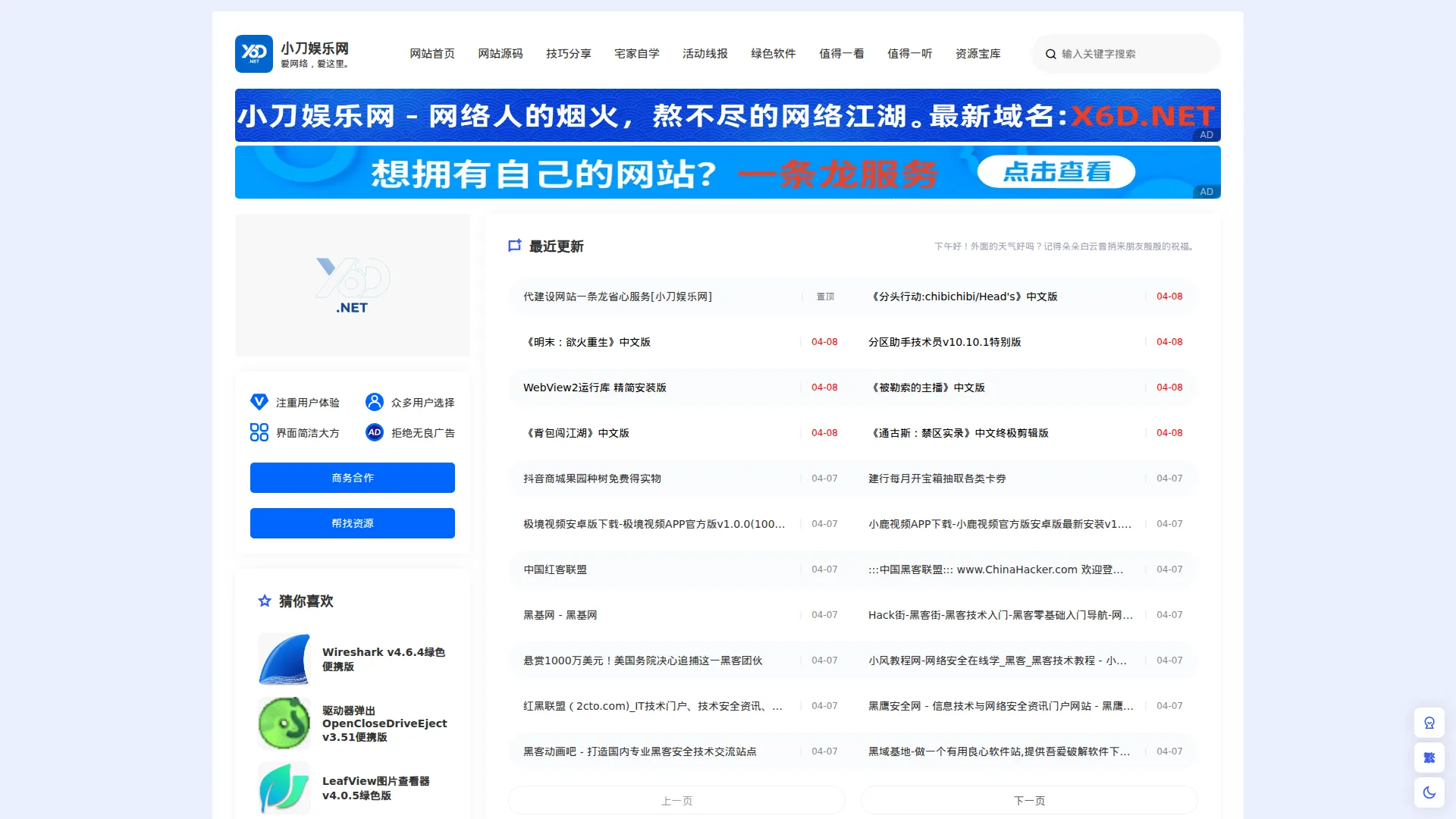Open the 资源宝库 navigation item

click(978, 54)
